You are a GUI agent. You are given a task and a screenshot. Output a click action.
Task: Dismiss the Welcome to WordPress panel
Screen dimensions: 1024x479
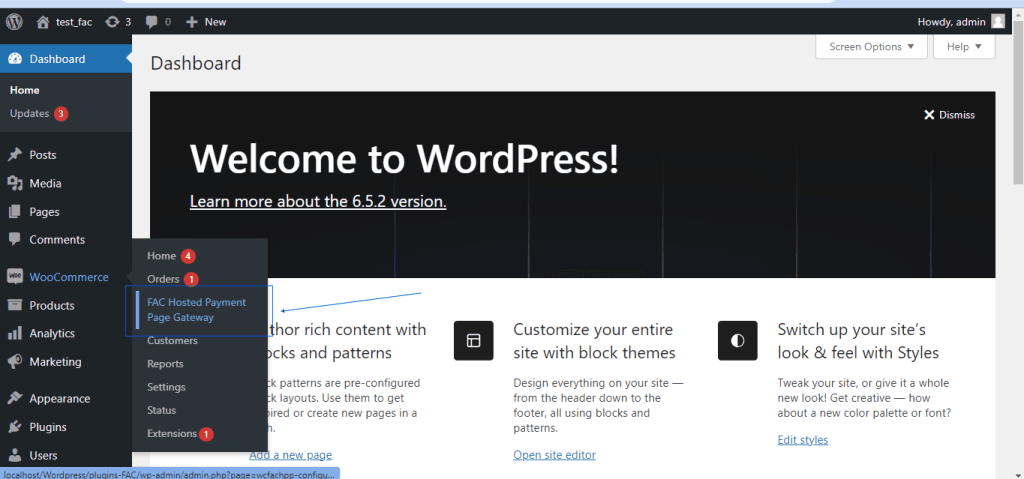(949, 115)
